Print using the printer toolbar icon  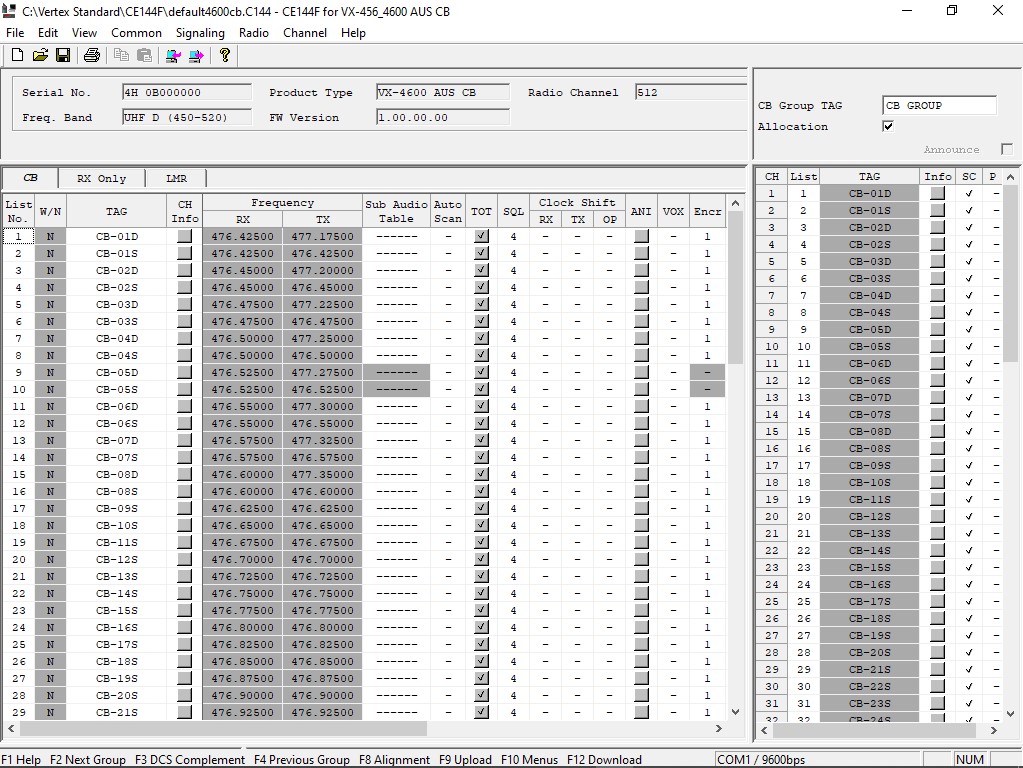[x=92, y=55]
